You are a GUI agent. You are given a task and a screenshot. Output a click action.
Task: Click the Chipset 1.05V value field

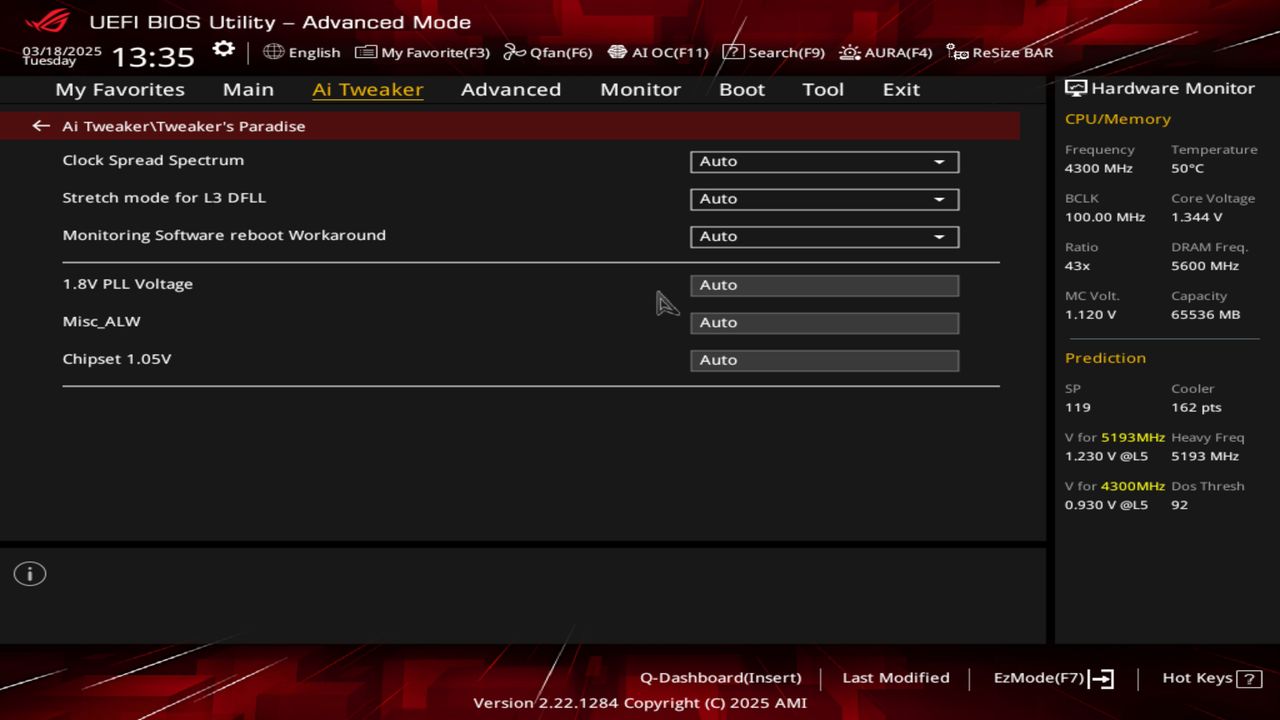pyautogui.click(x=825, y=360)
